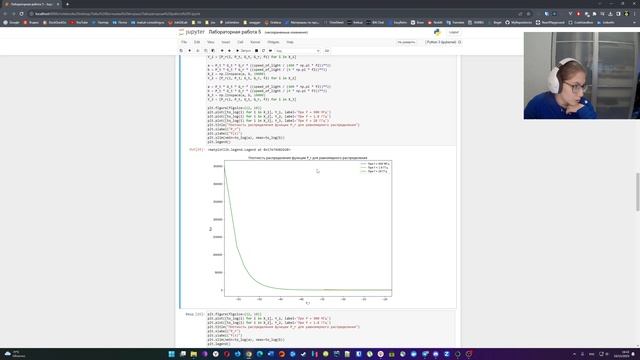Click the plot legend box in the figure
640x360 pixels.
tap(374, 168)
